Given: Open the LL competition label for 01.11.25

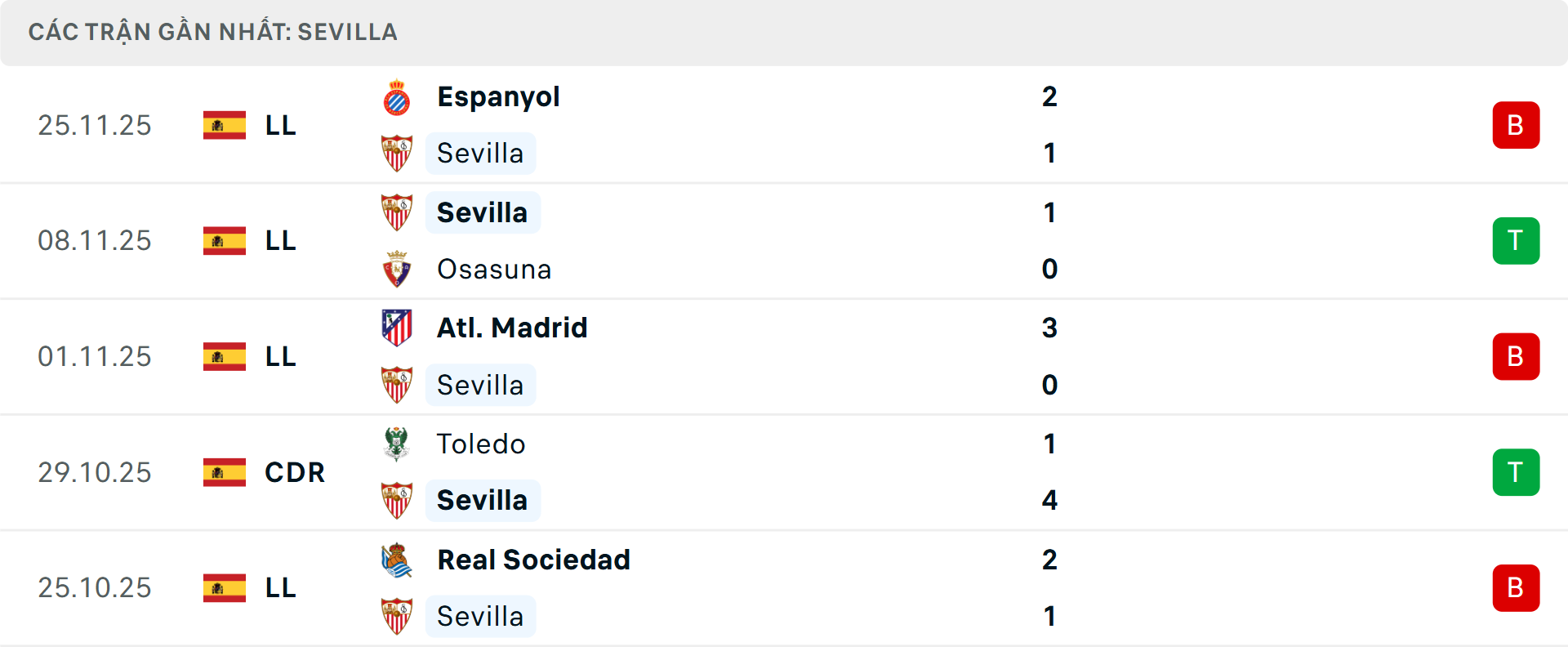Looking at the screenshot, I should pos(278,356).
